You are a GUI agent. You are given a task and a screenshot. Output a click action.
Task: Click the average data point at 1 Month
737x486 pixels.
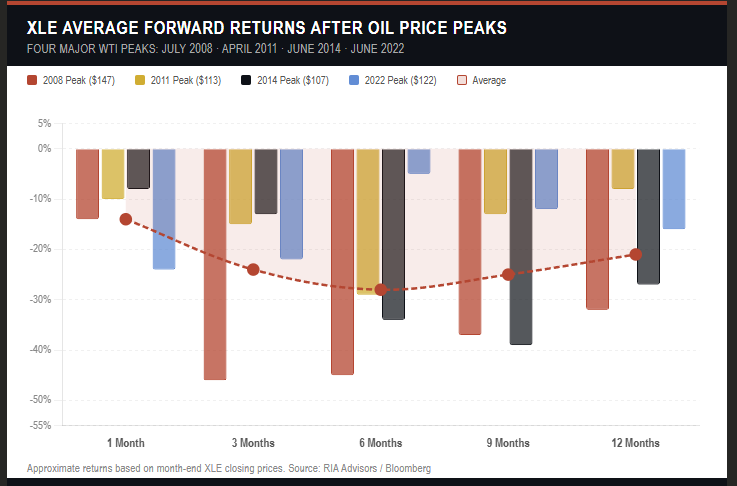click(x=126, y=219)
